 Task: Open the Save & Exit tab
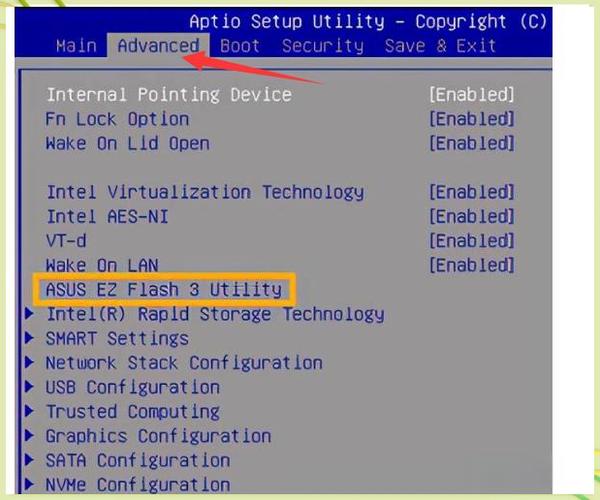pos(440,46)
